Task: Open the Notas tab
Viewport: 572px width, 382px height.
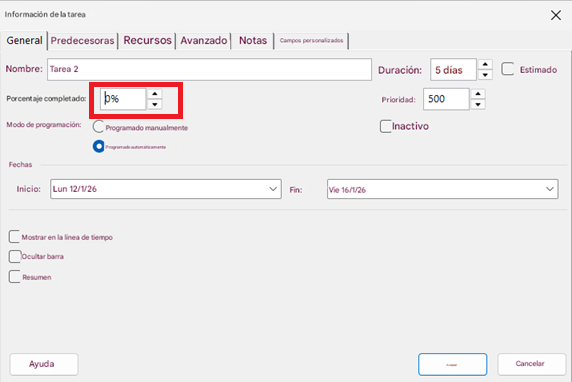Action: [x=253, y=40]
